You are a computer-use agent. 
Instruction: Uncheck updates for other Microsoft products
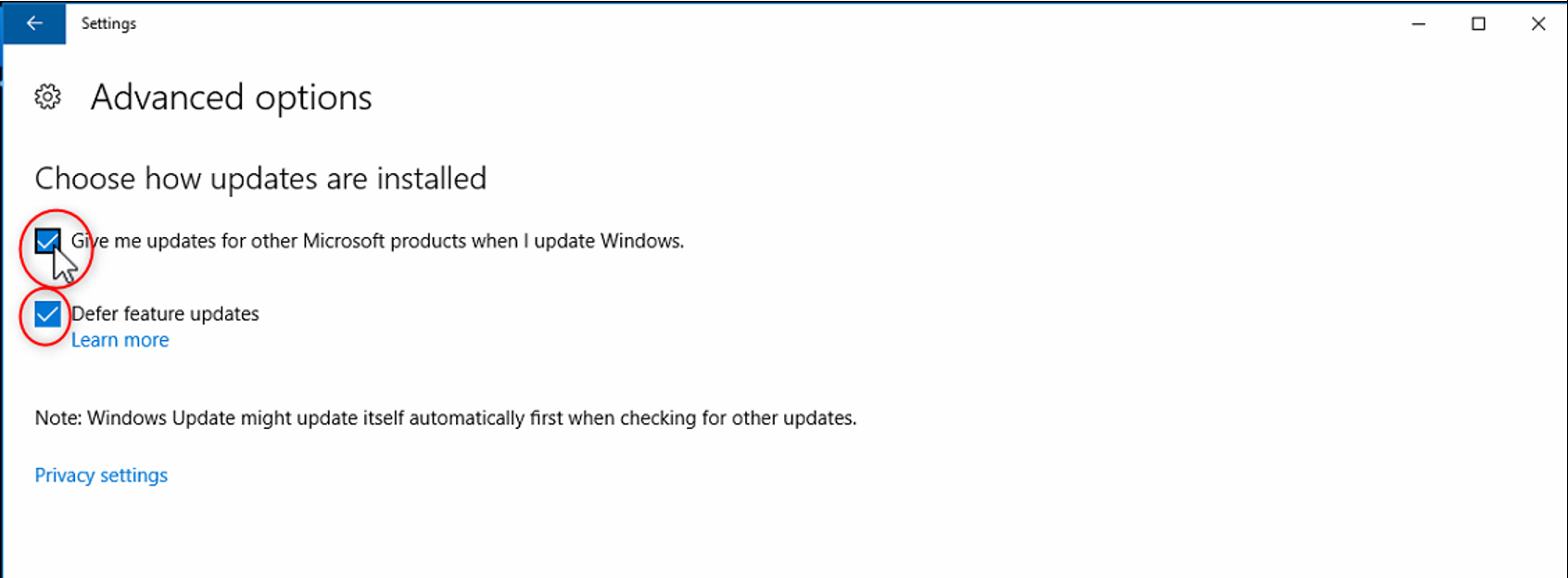tap(47, 242)
